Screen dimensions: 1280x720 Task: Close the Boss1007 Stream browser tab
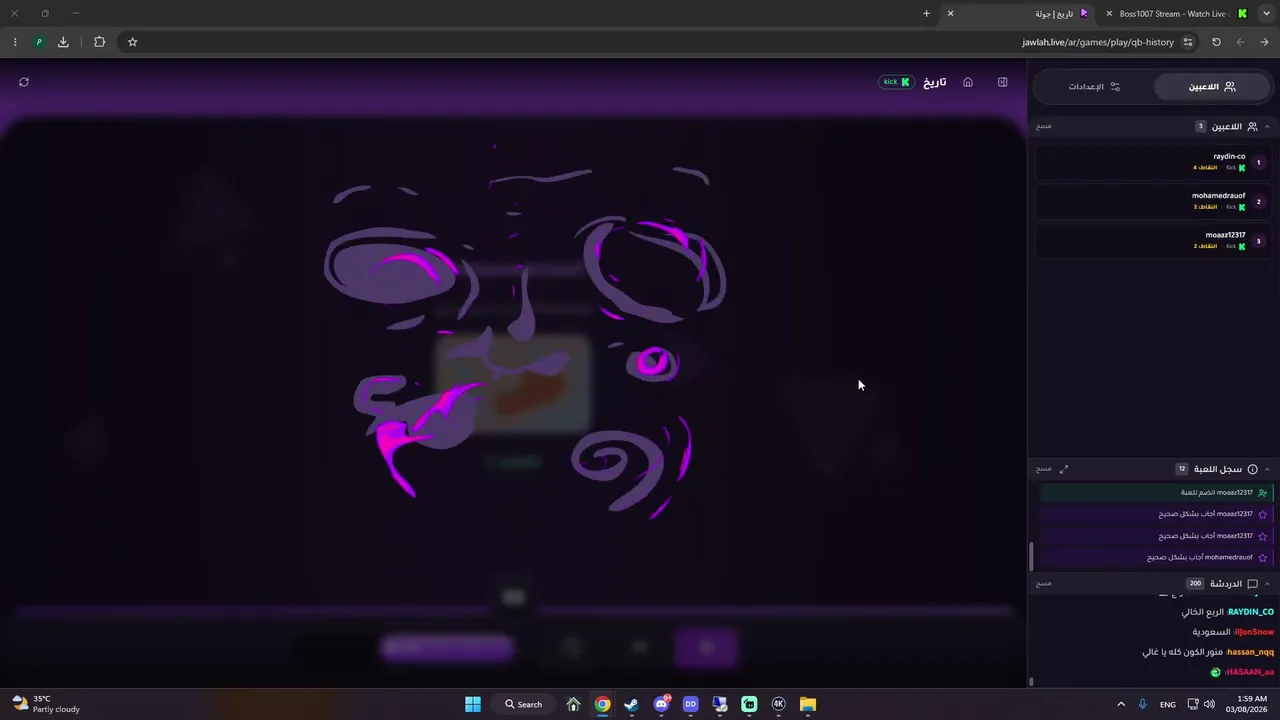coord(1109,14)
